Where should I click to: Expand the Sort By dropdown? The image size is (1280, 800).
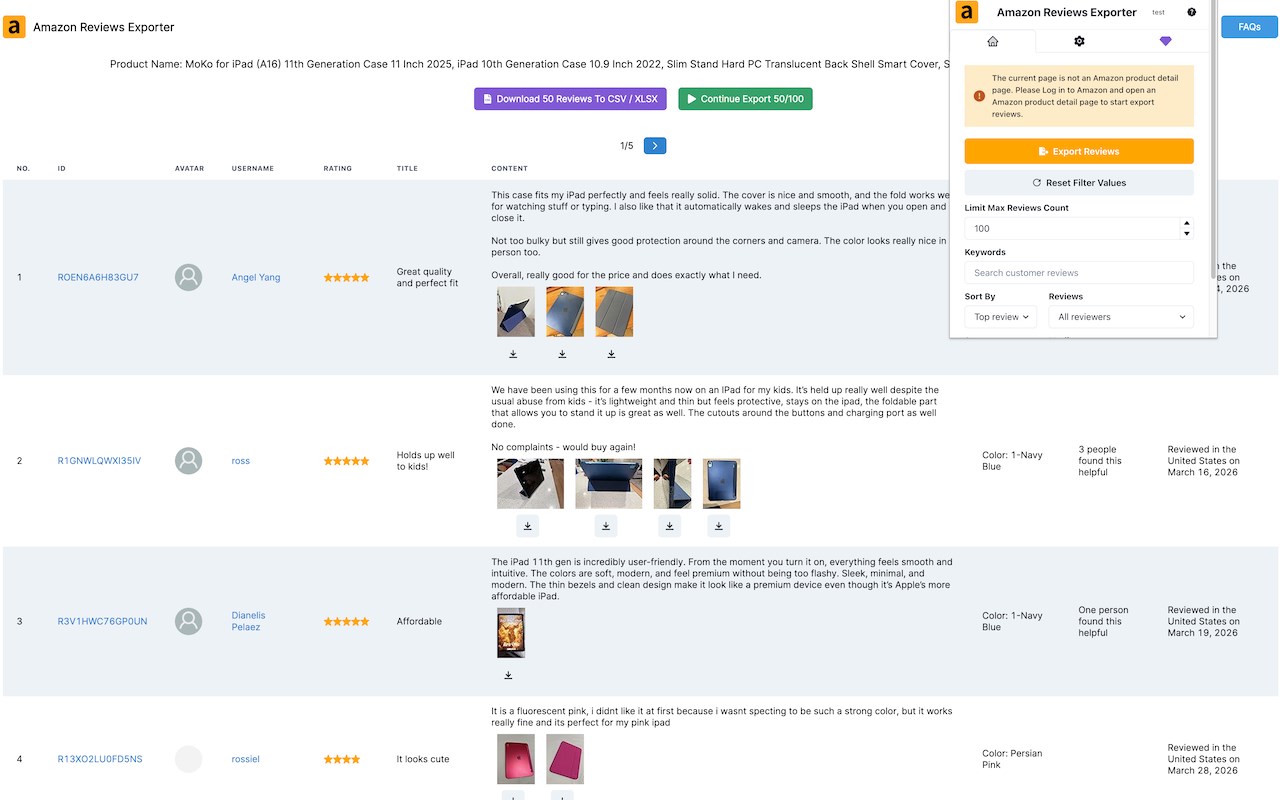point(1000,317)
